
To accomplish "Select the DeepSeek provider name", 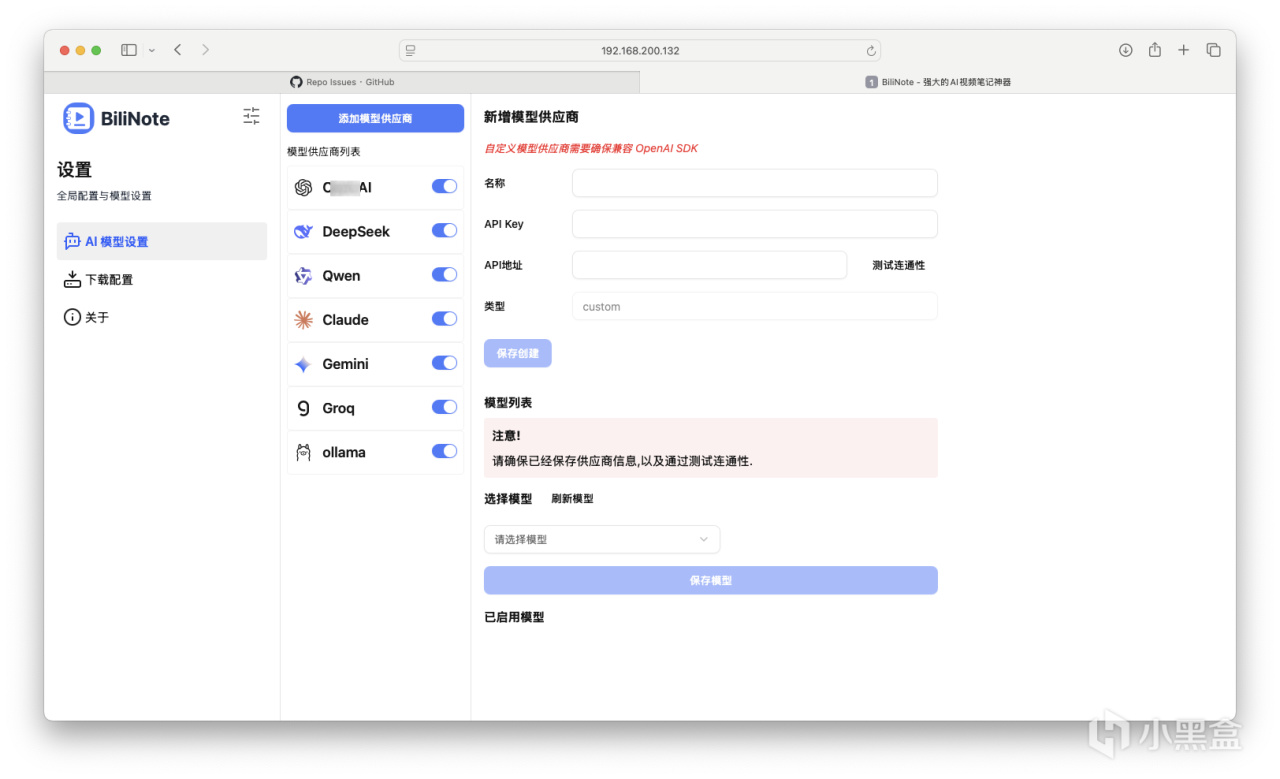I will [356, 231].
